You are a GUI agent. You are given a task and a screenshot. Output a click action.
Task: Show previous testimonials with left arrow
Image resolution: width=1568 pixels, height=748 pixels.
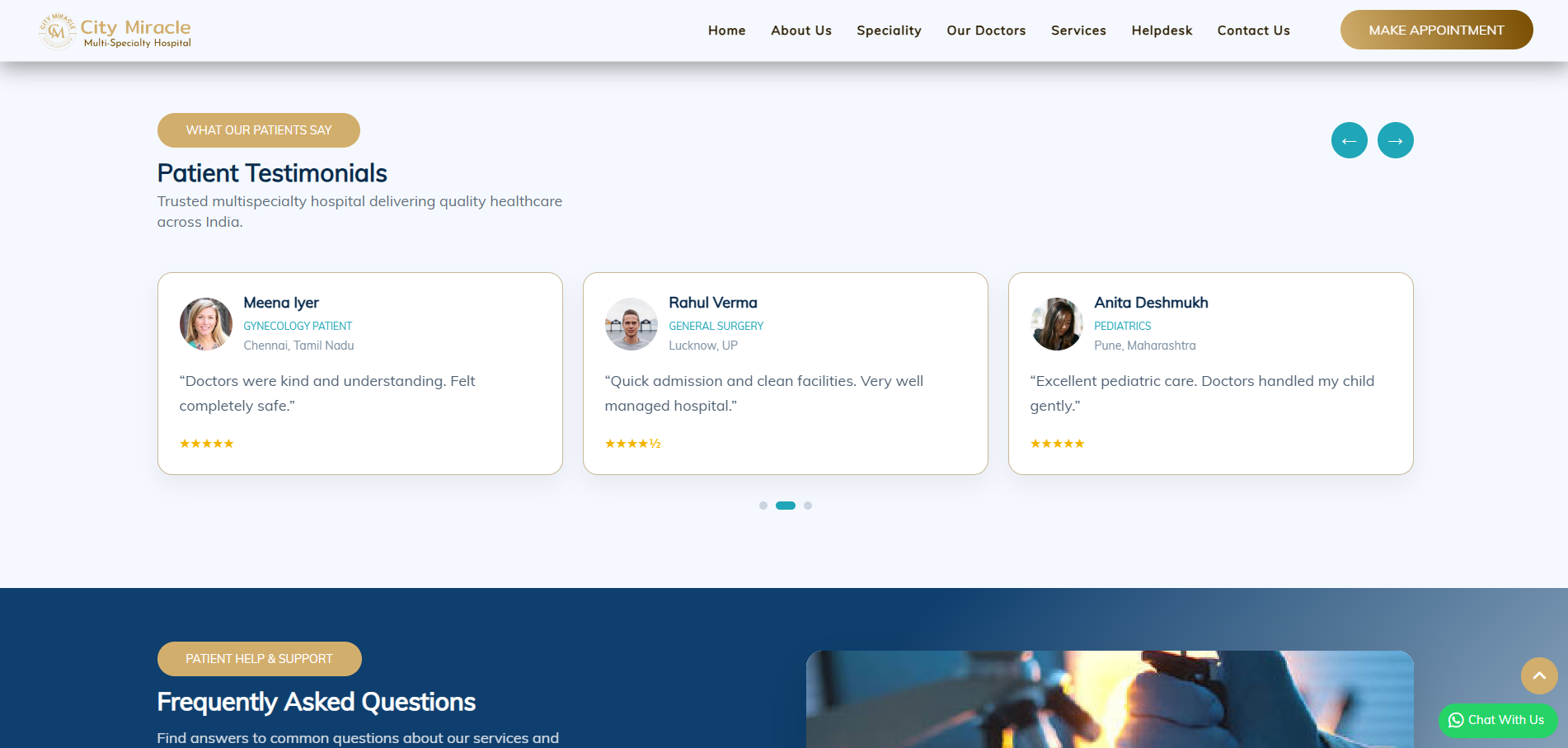(x=1349, y=140)
